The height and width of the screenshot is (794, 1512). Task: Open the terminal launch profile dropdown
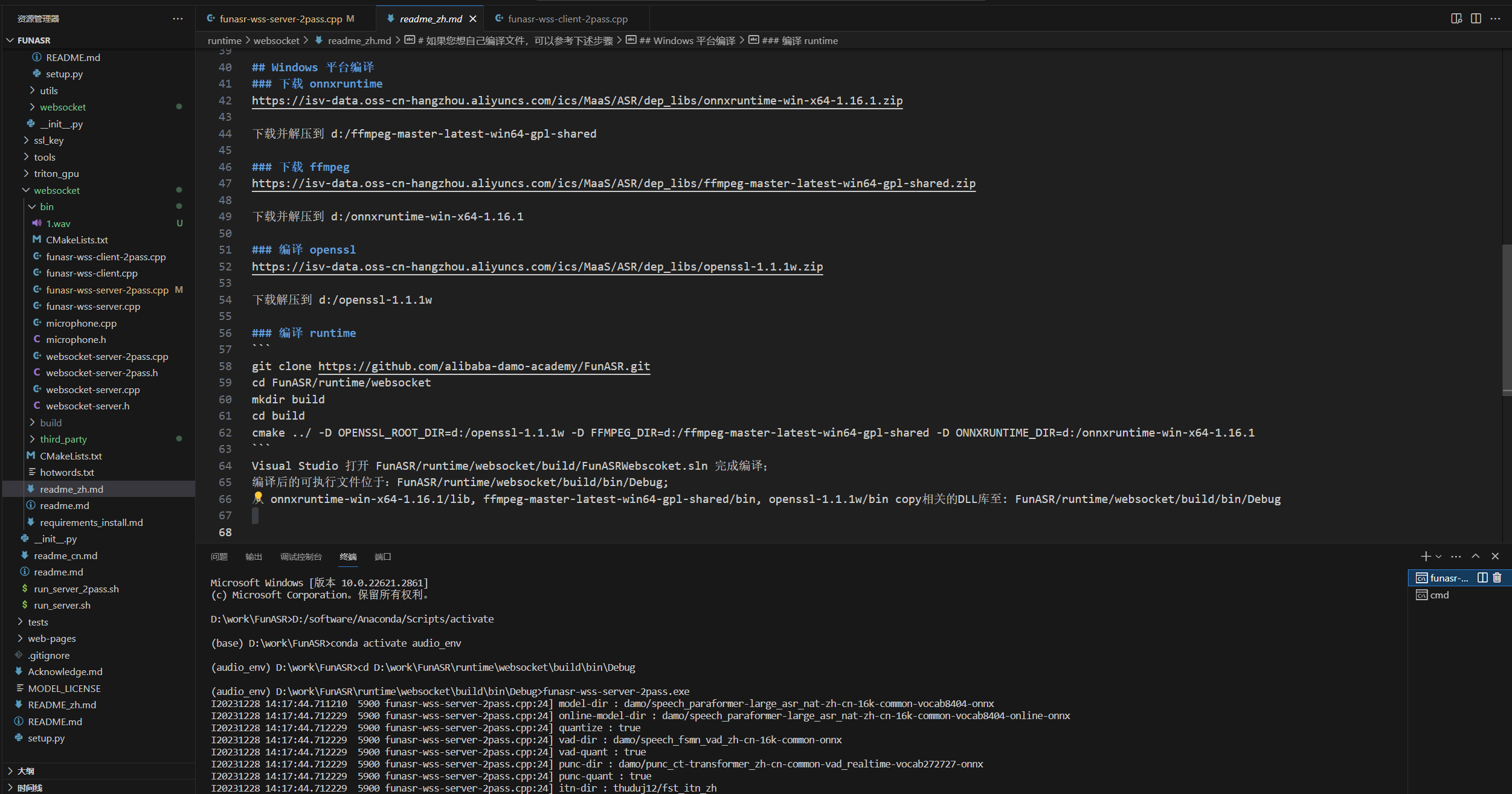(x=1438, y=556)
